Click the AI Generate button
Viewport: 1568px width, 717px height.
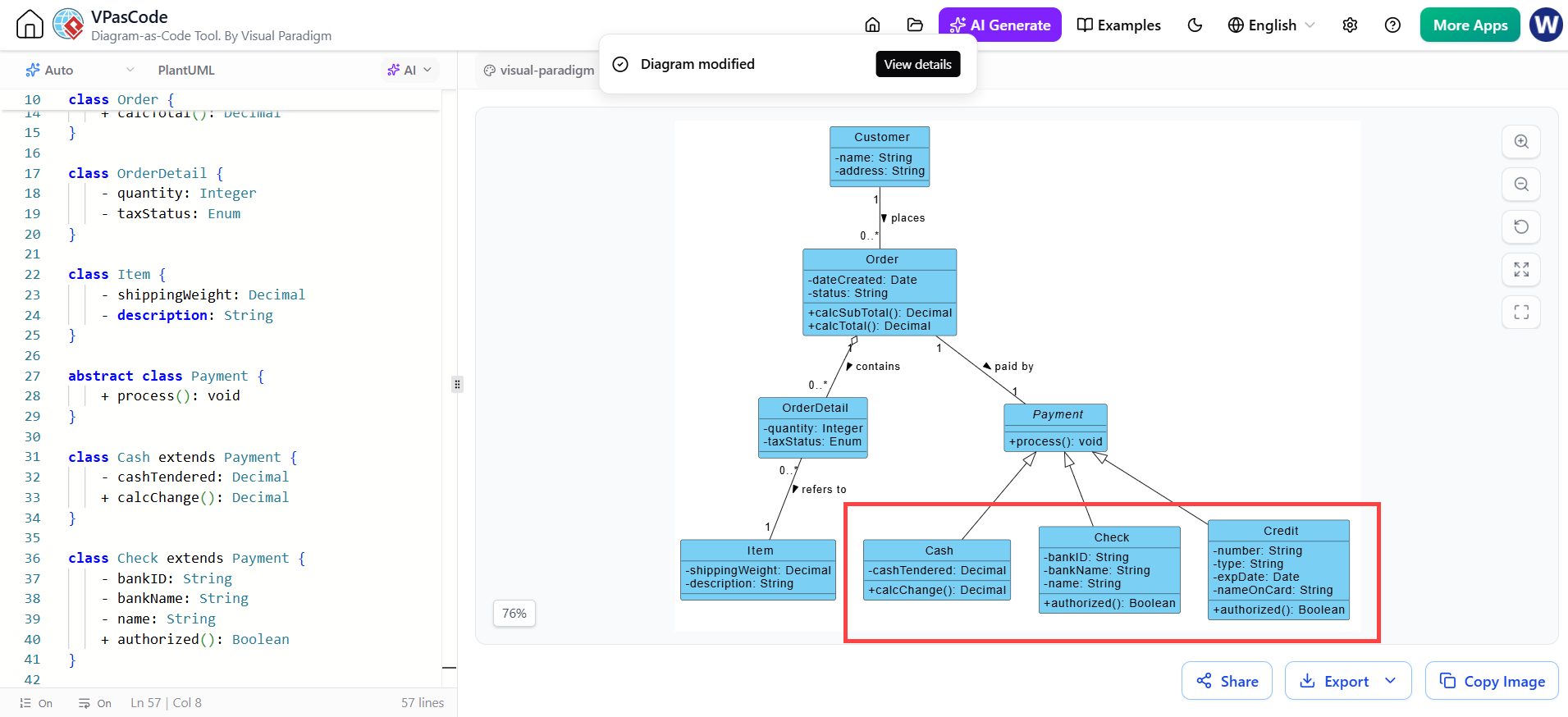[x=999, y=25]
